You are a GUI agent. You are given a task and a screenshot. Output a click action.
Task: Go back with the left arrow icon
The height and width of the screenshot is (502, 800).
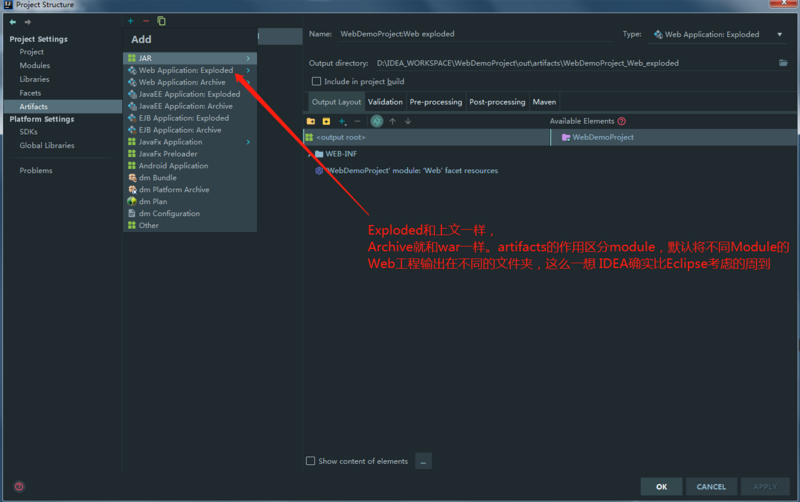pos(13,22)
